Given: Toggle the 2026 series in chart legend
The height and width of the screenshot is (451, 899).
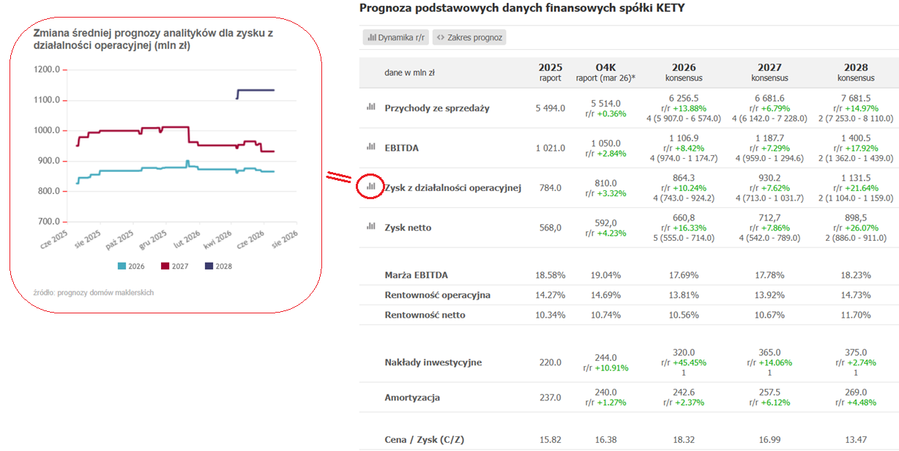Looking at the screenshot, I should click(x=131, y=266).
